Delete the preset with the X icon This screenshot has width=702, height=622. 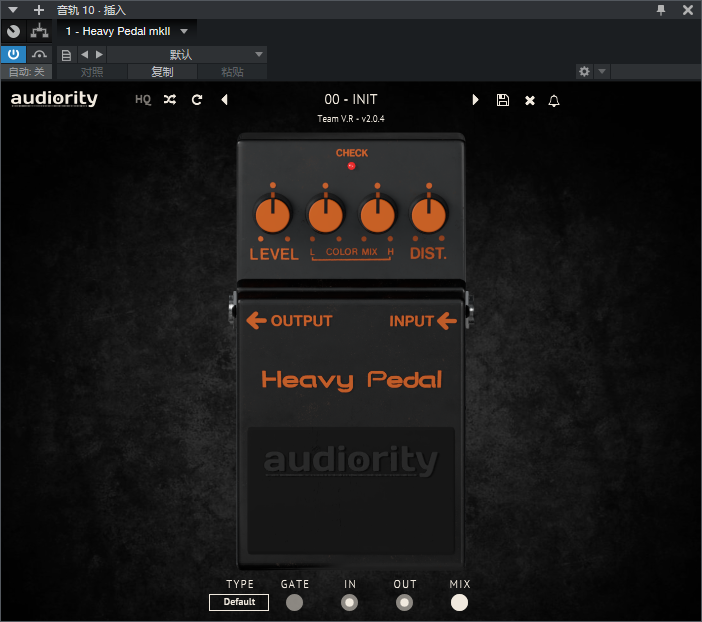[530, 100]
